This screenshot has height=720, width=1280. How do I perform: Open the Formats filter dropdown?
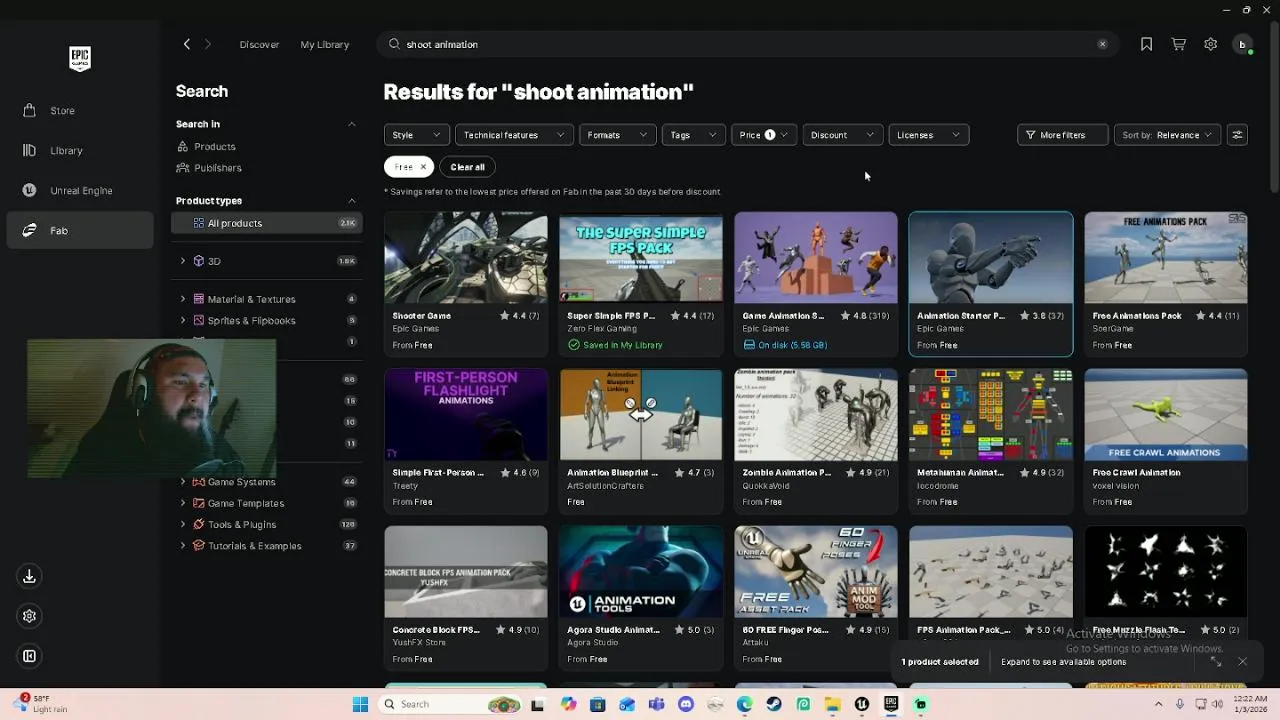point(617,135)
